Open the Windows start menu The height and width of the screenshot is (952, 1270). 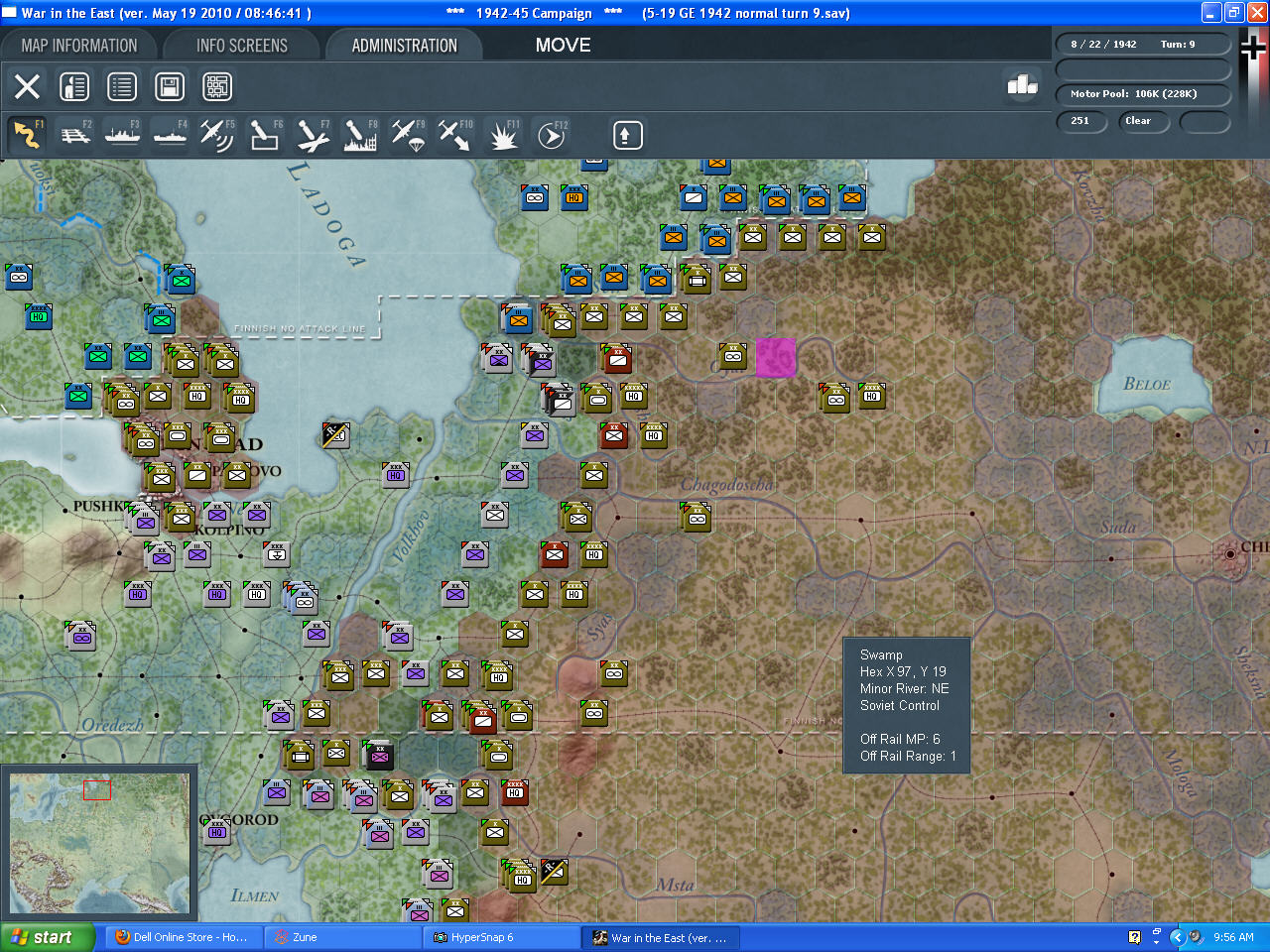pos(48,937)
